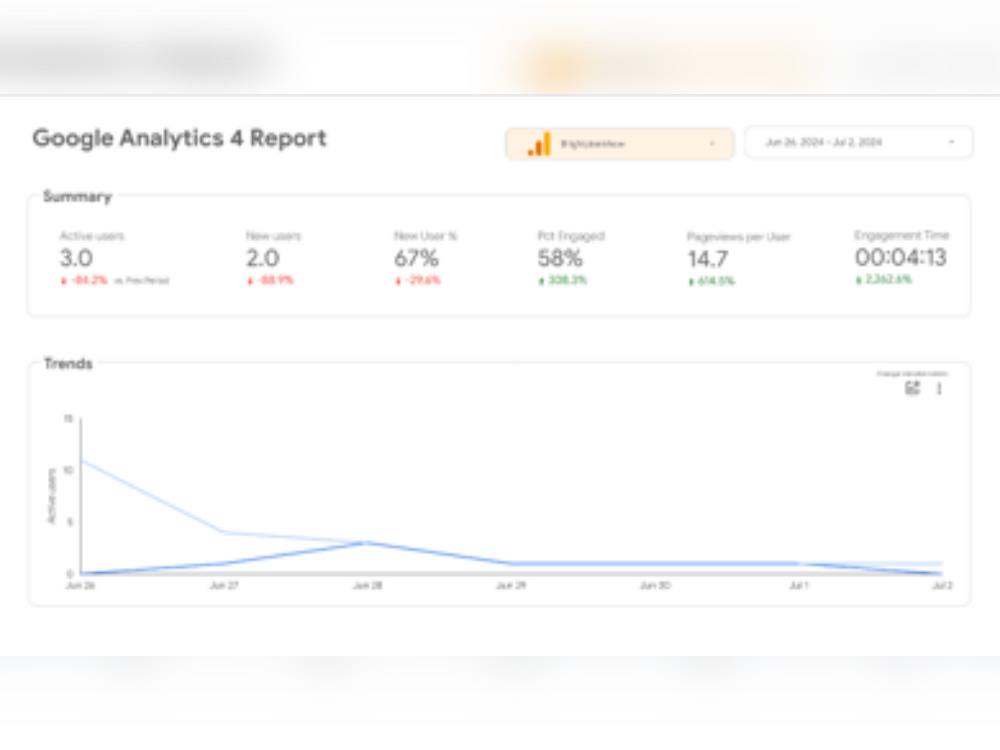Click the Trends section heading
Screen dimensions: 1000x750
pos(68,364)
